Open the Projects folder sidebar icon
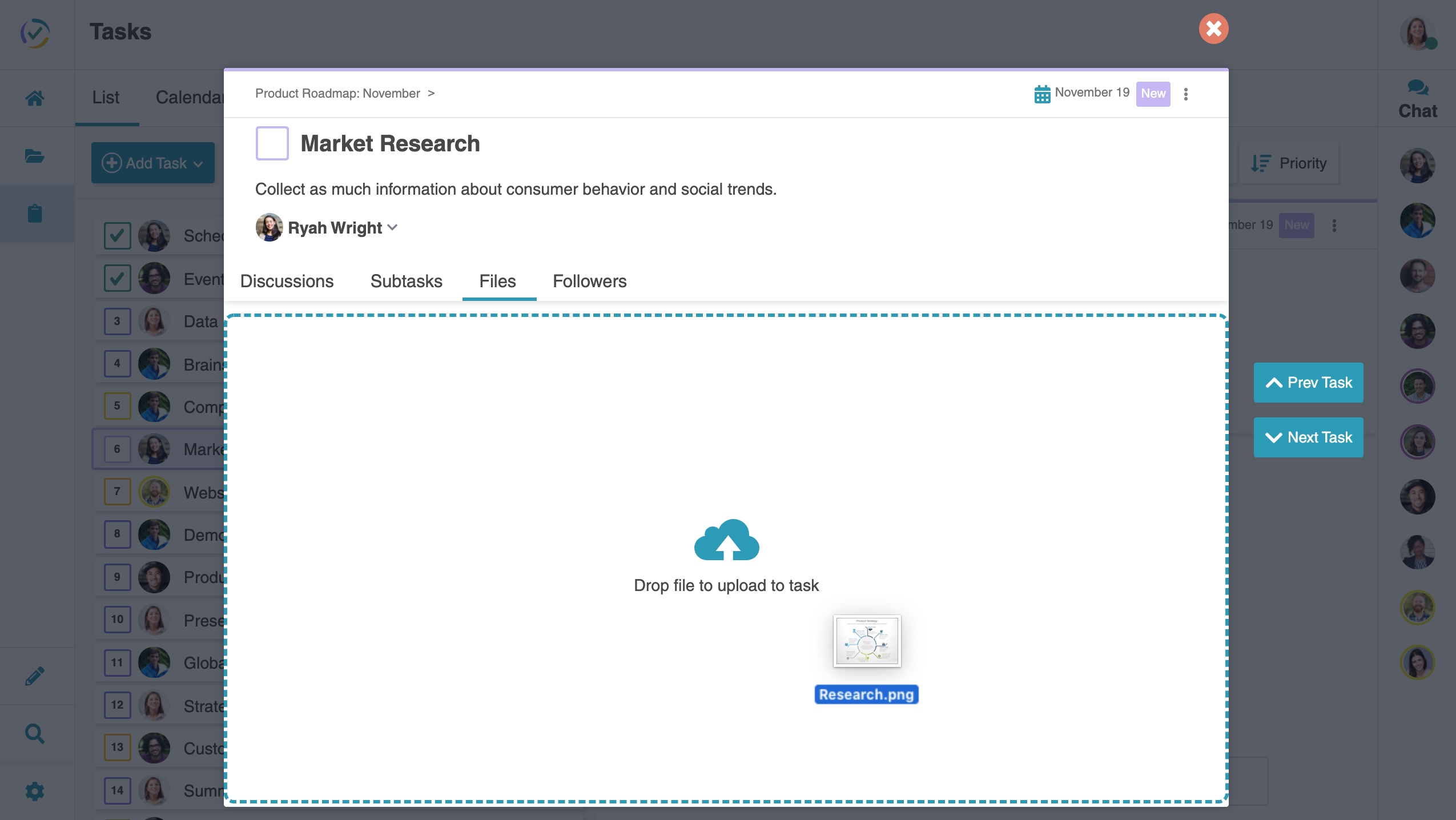The height and width of the screenshot is (820, 1456). tap(35, 156)
